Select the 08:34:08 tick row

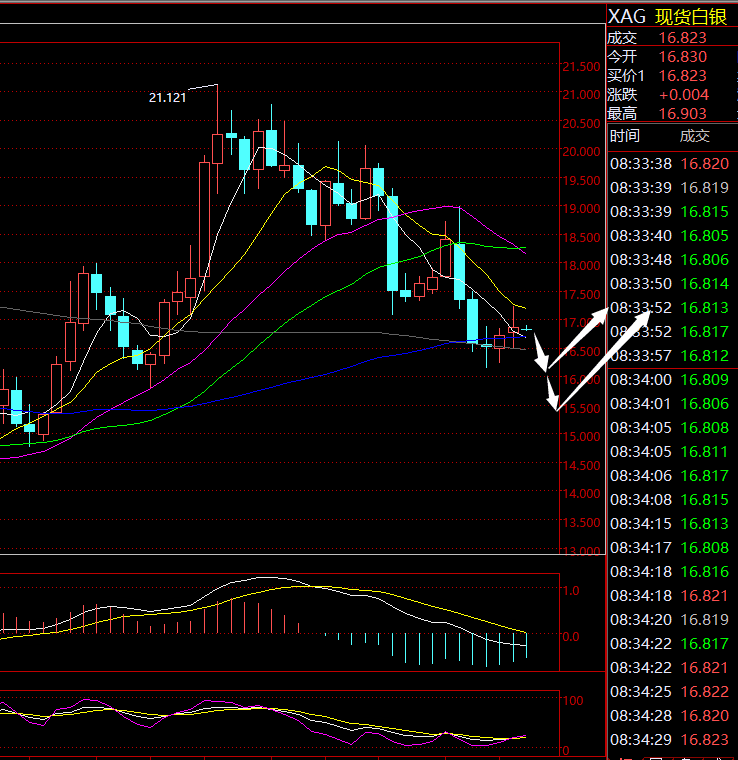(669, 500)
